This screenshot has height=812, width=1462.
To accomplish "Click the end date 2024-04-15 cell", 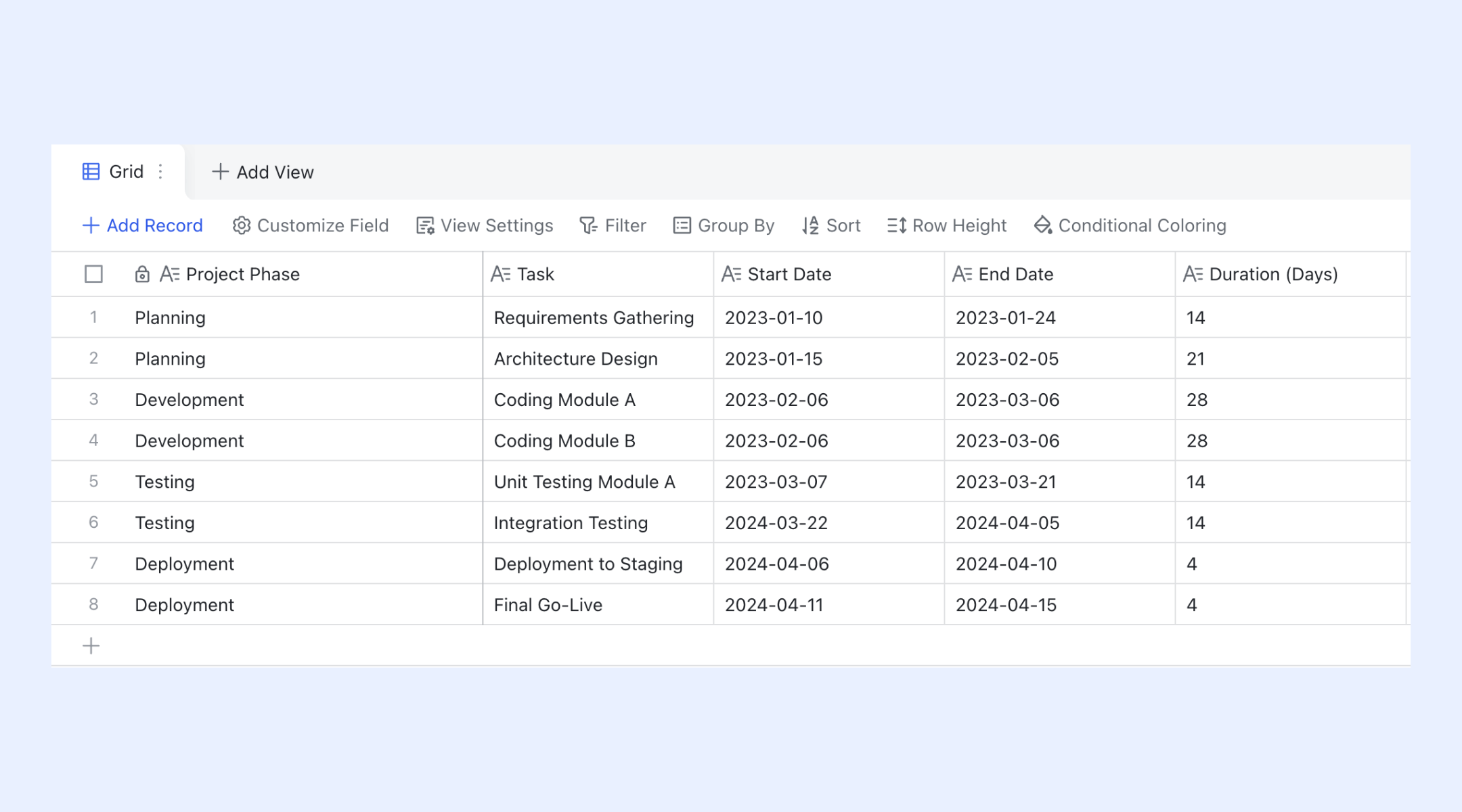I will 1060,605.
